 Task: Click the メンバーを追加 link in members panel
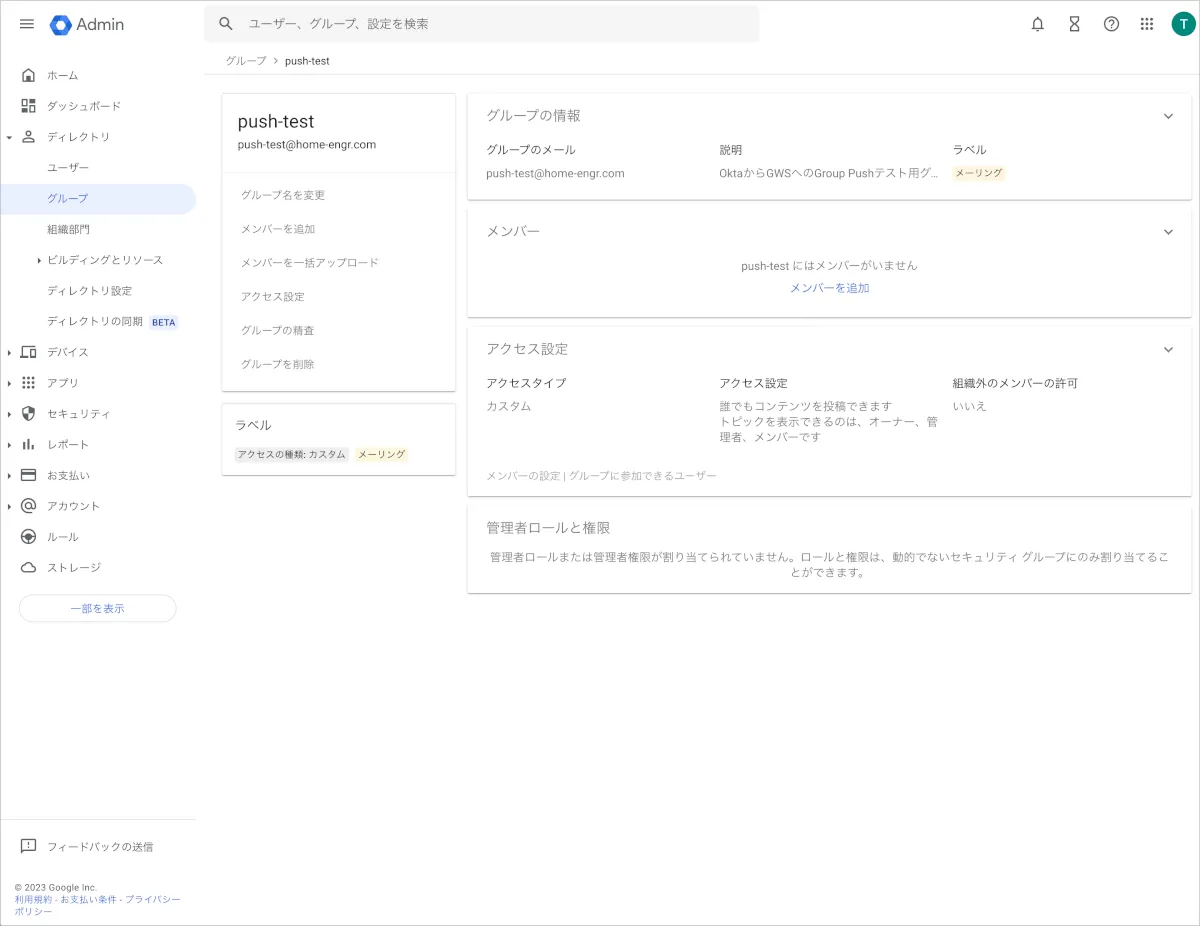coord(829,288)
